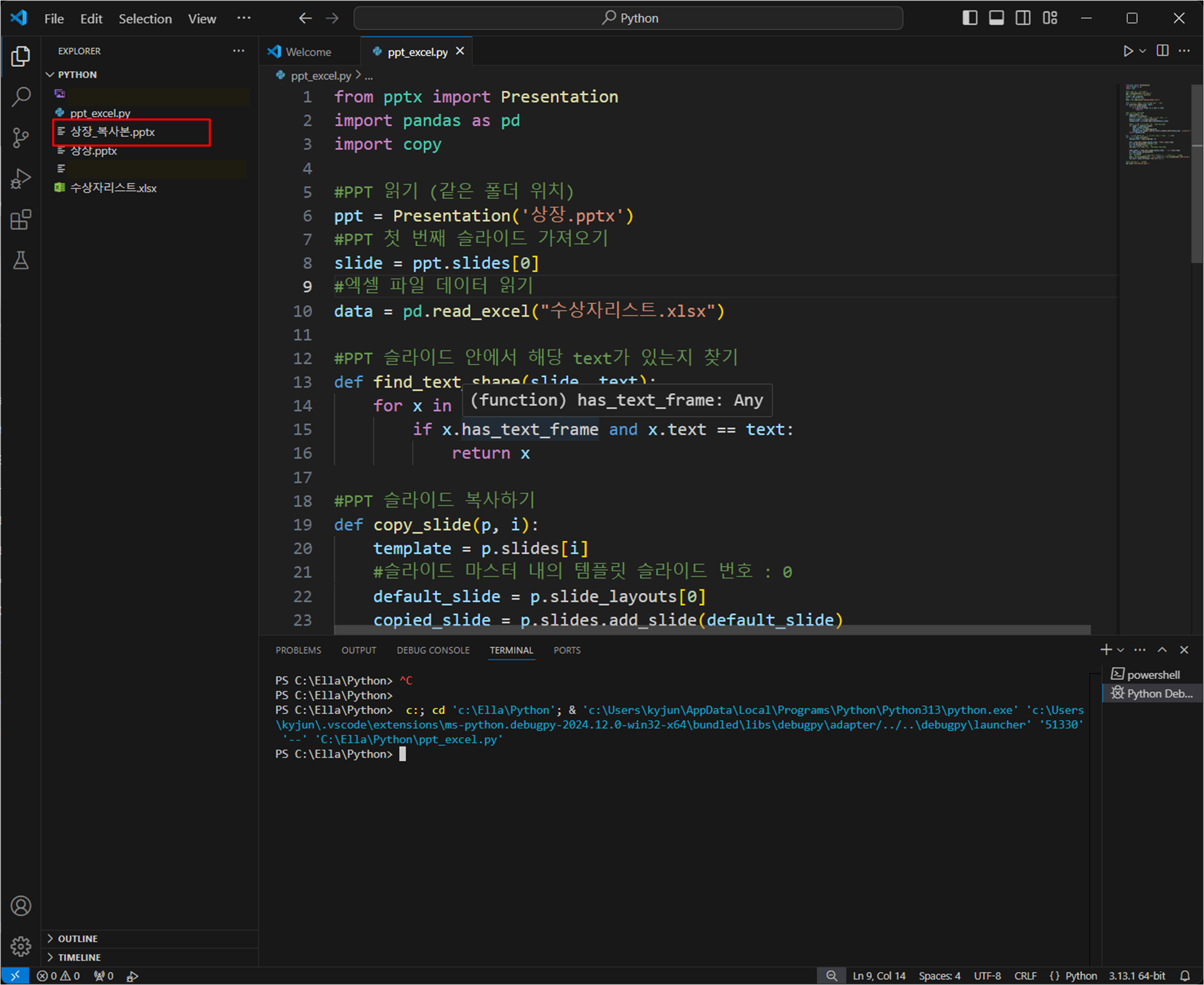
Task: Open the 수상자리스트.xlsx file in explorer
Action: (x=113, y=188)
